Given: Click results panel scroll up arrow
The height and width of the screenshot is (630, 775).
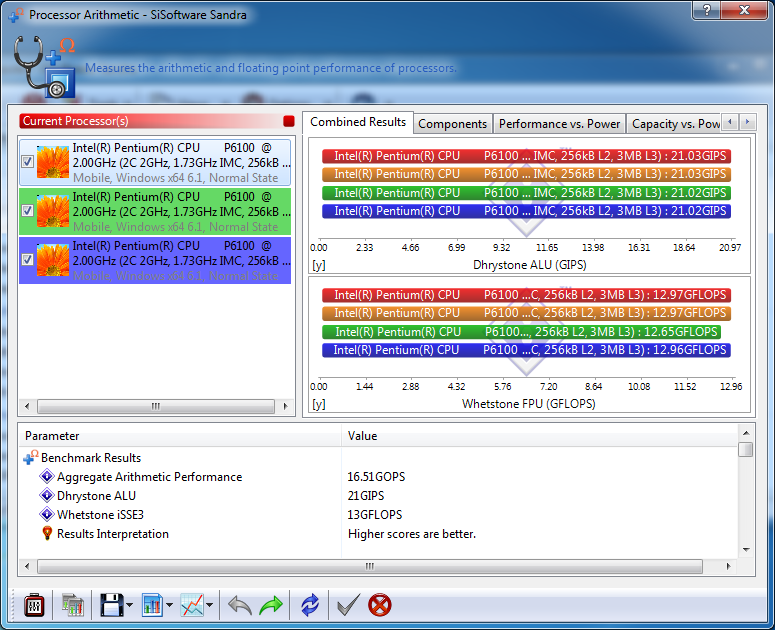Looking at the screenshot, I should coord(746,433).
